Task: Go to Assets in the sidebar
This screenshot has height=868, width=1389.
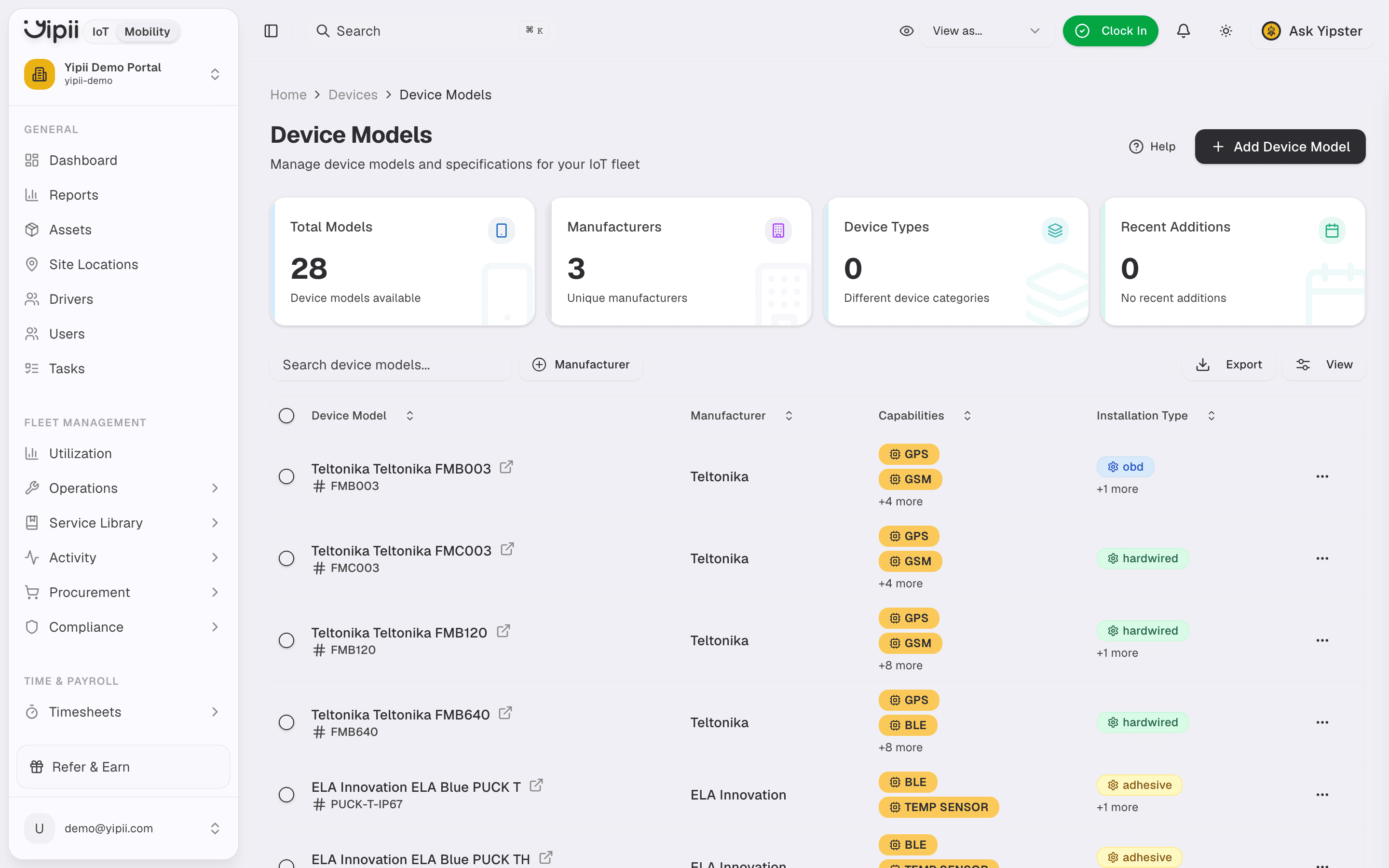Action: pos(123,230)
